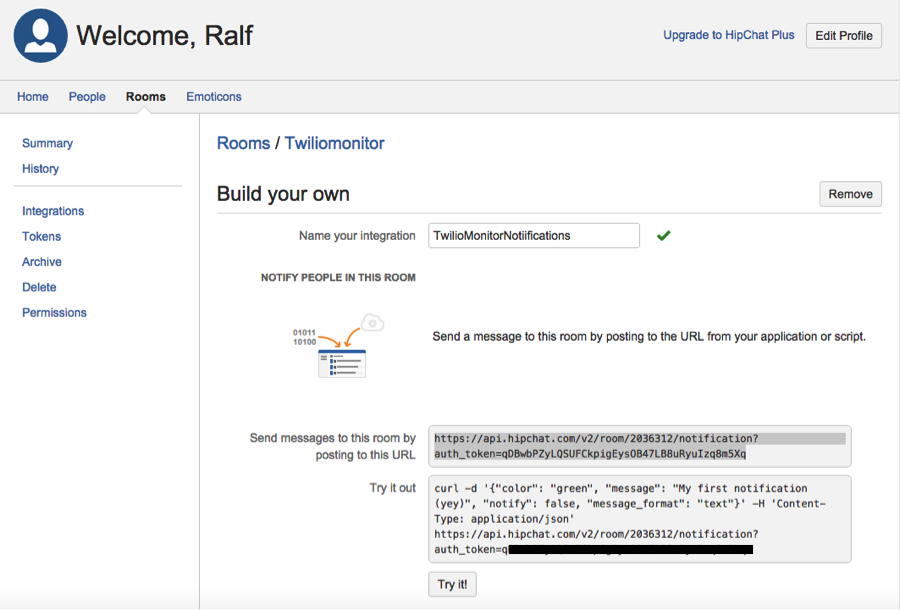900x610 pixels.
Task: Click the Welcome, Ralf heading
Action: point(164,36)
